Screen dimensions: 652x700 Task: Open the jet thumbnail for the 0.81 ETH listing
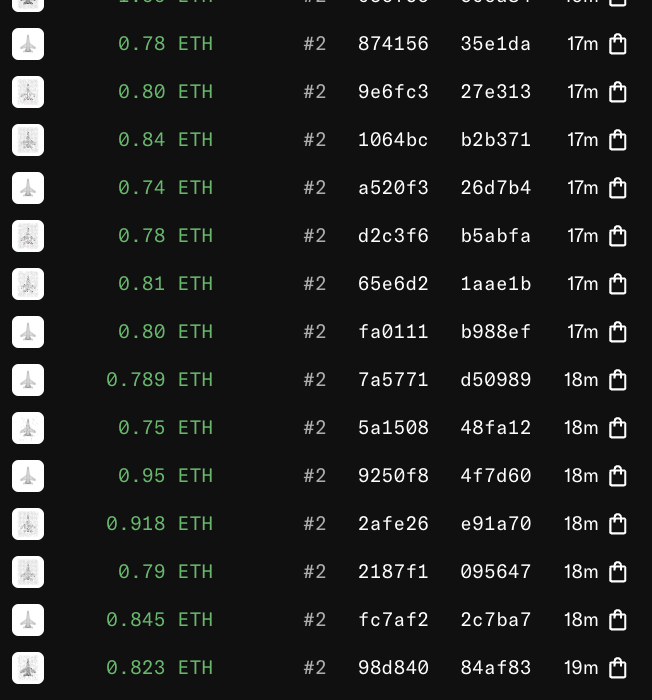(x=28, y=284)
